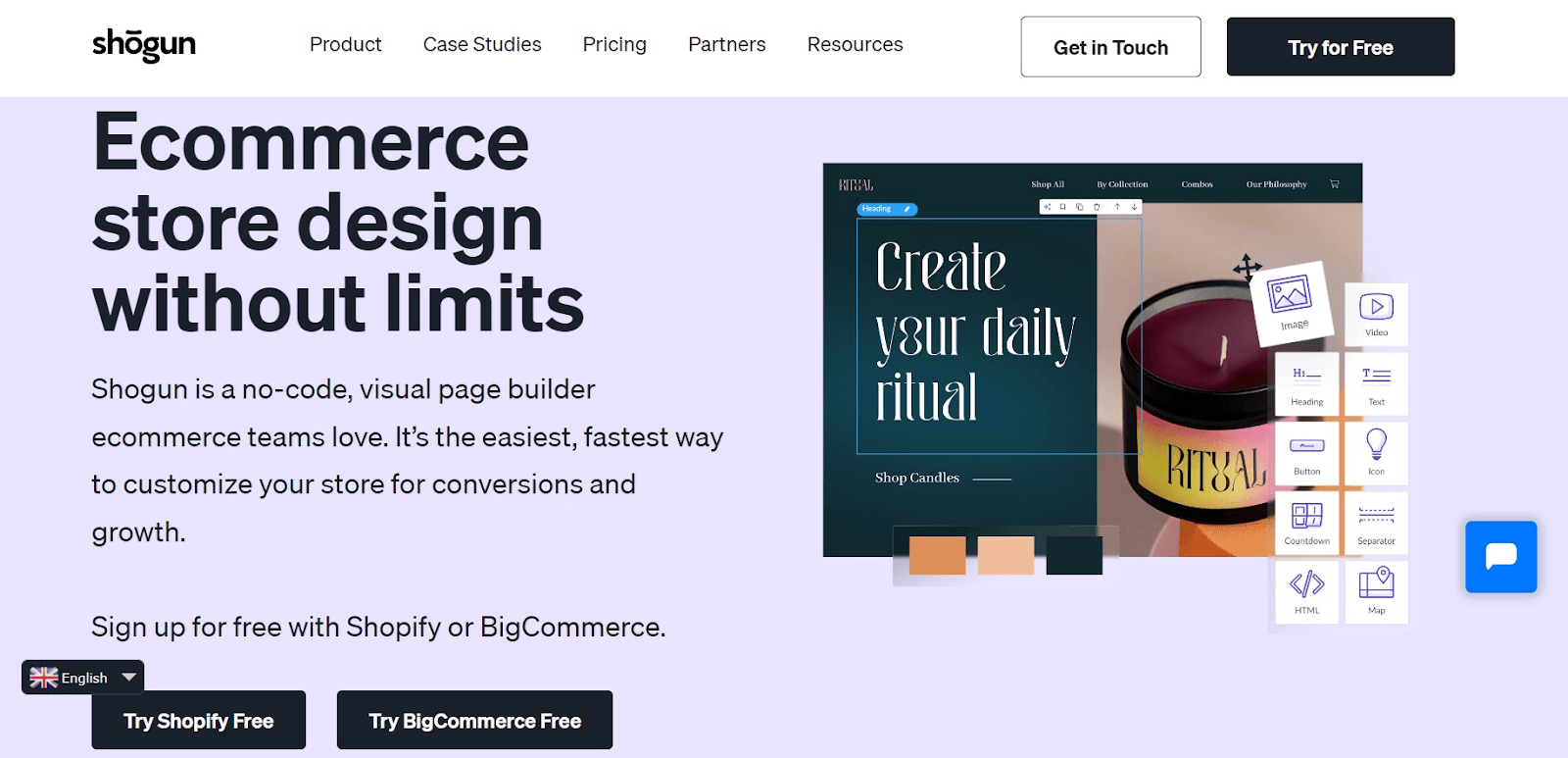Select the Icon element tile
Viewport: 1568px width, 758px height.
click(x=1376, y=454)
